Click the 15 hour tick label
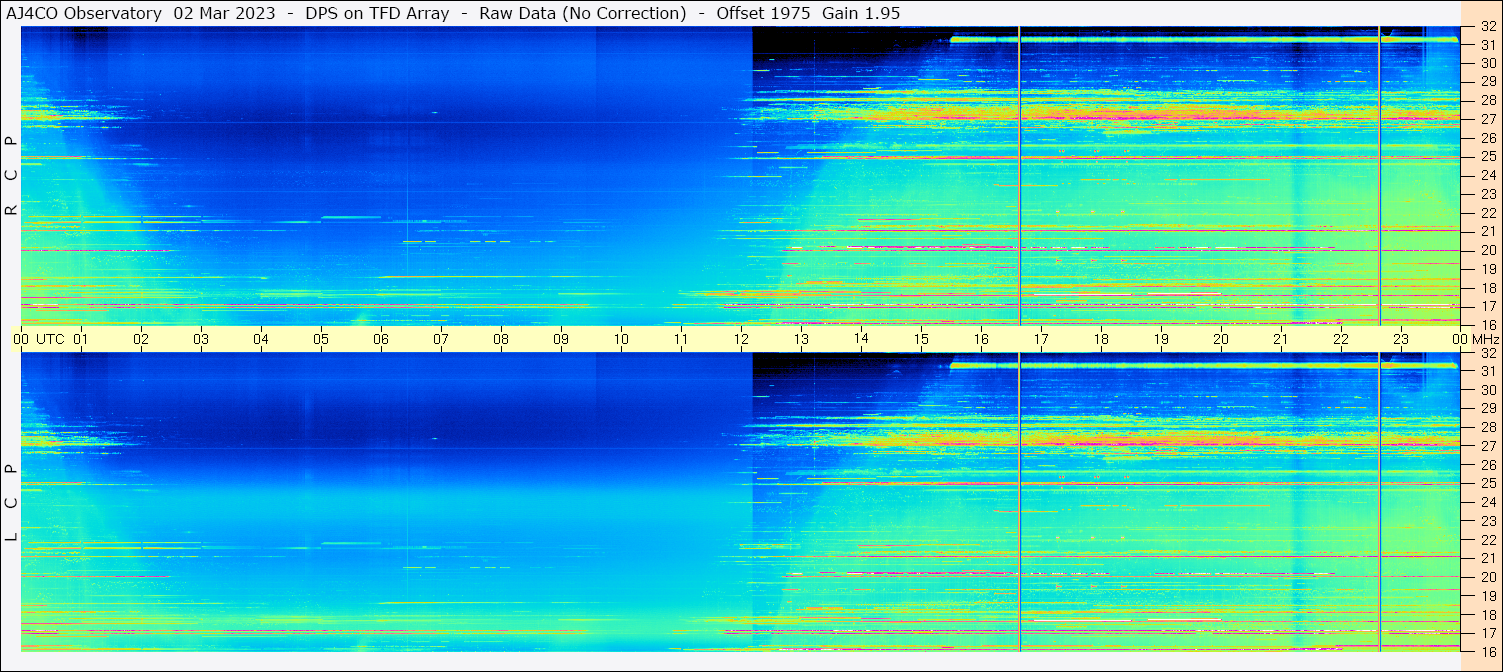Screen dimensions: 1503x672 (x=921, y=339)
